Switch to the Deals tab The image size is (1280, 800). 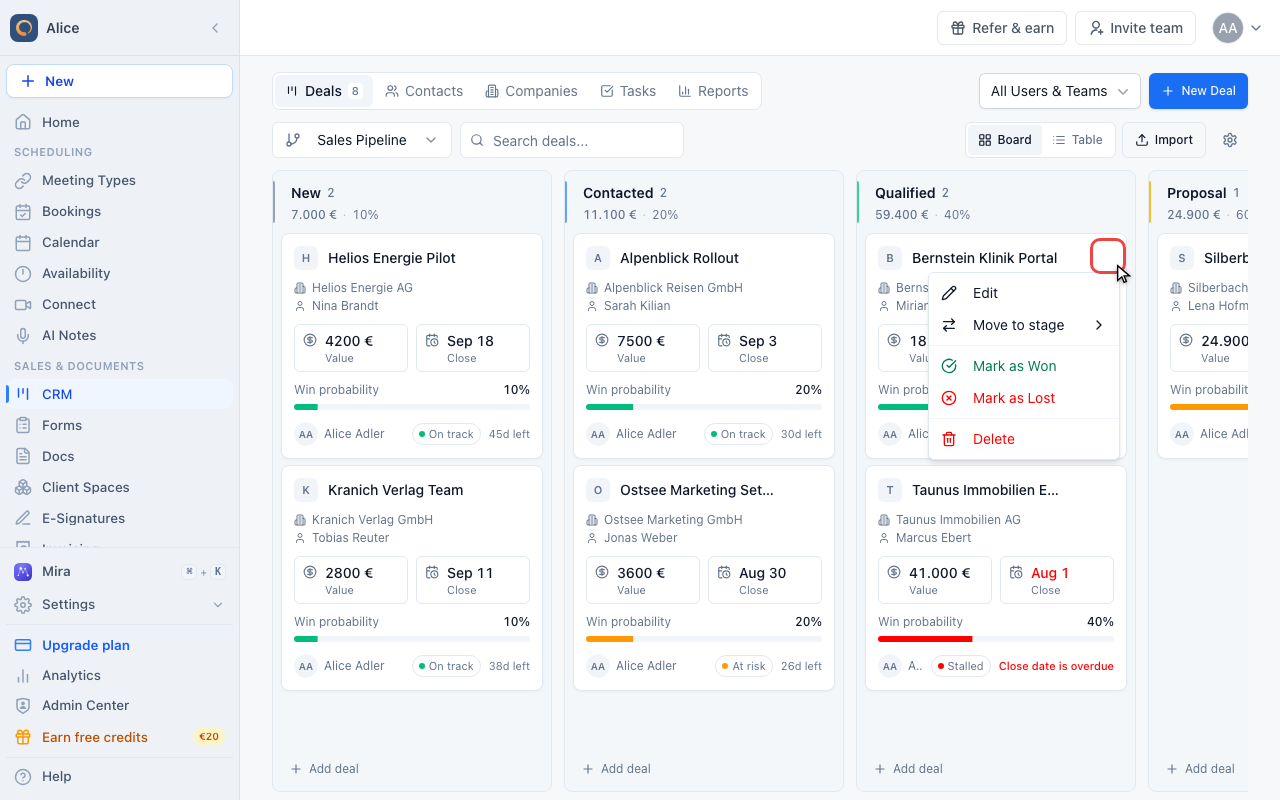click(x=324, y=91)
